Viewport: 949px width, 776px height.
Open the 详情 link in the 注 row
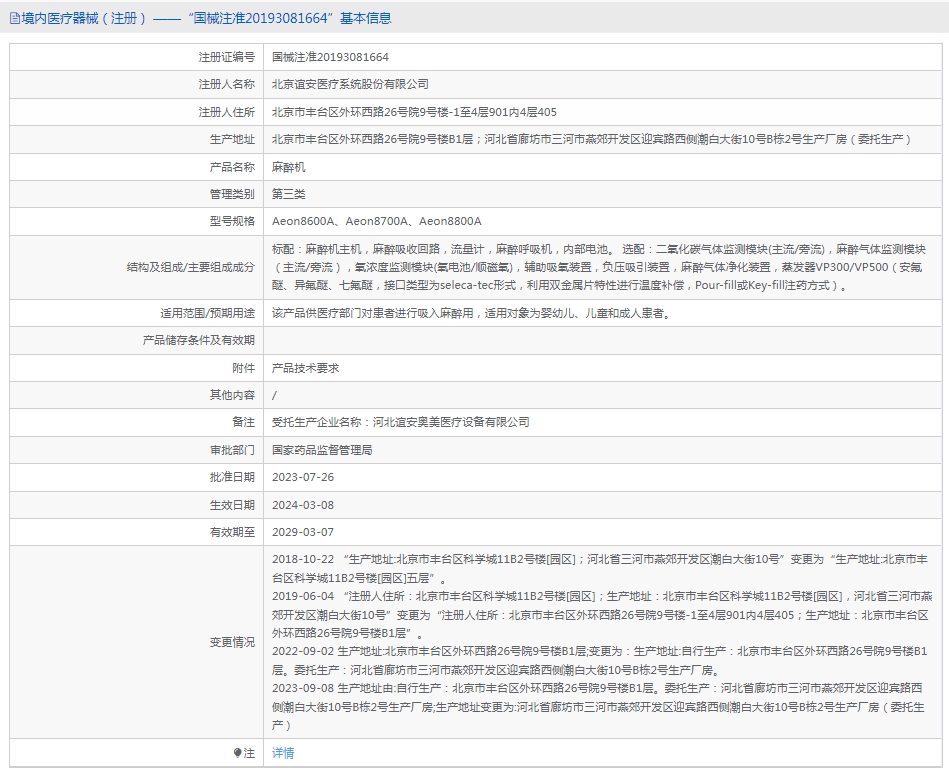(283, 753)
